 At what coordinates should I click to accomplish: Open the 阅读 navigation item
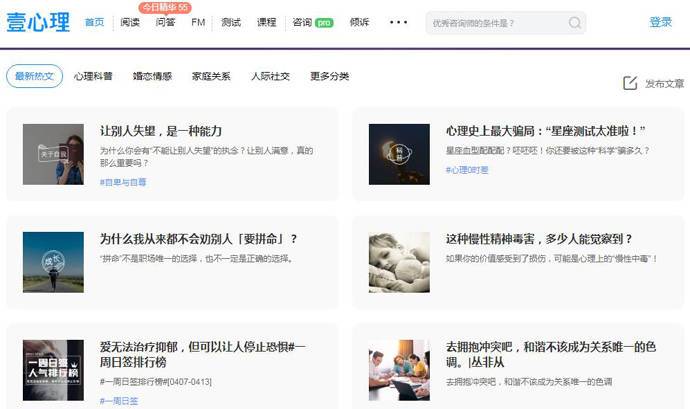click(130, 22)
